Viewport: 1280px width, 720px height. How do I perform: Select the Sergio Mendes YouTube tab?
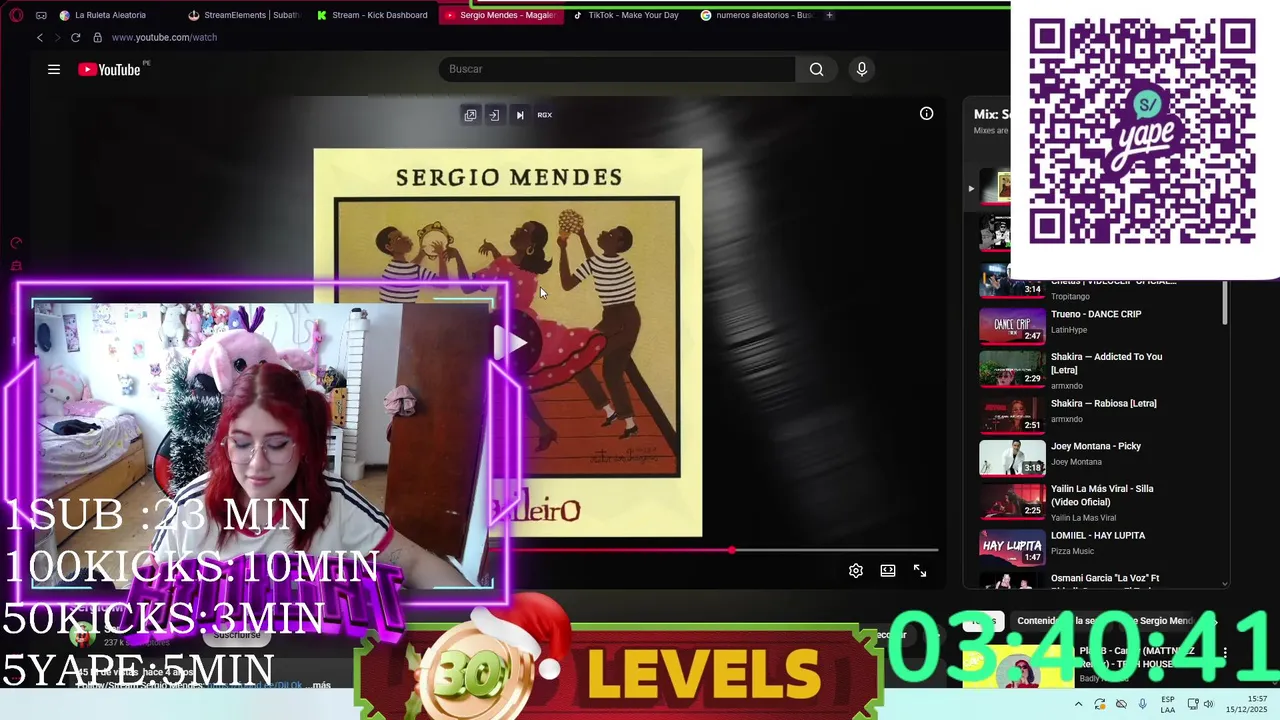tap(501, 15)
